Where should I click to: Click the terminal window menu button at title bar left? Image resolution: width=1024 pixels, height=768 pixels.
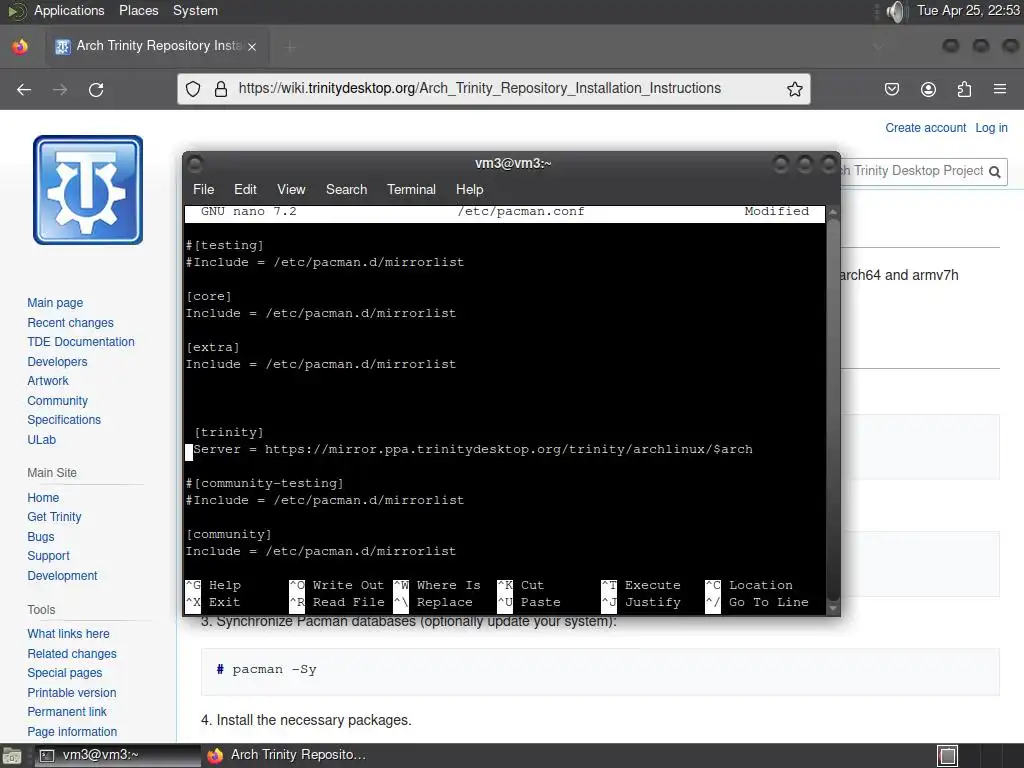coord(195,164)
